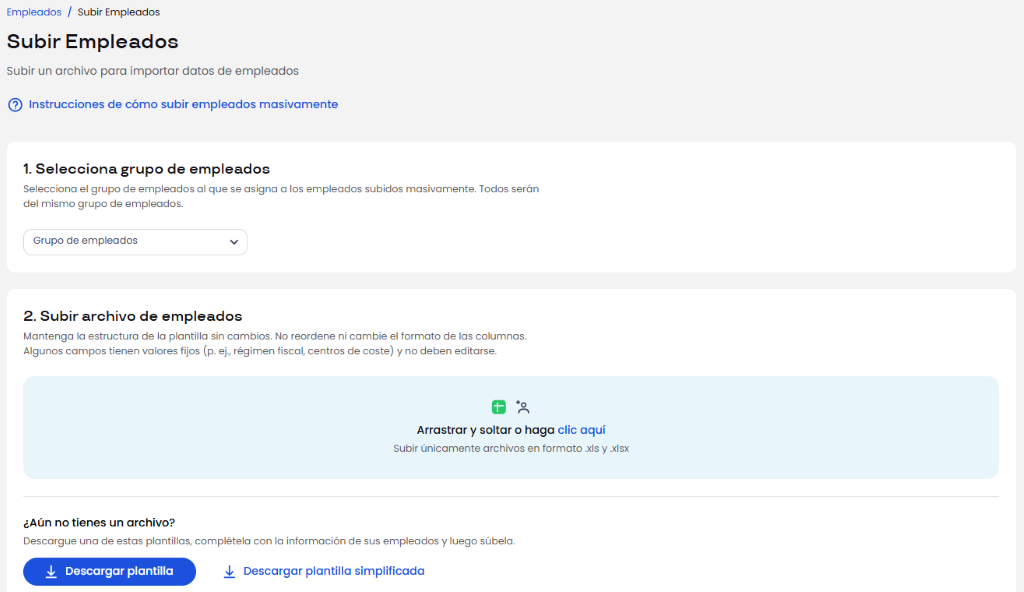Viewport: 1024px width, 592px height.
Task: Click the .xls and .xlsx format hint text
Action: 511,449
